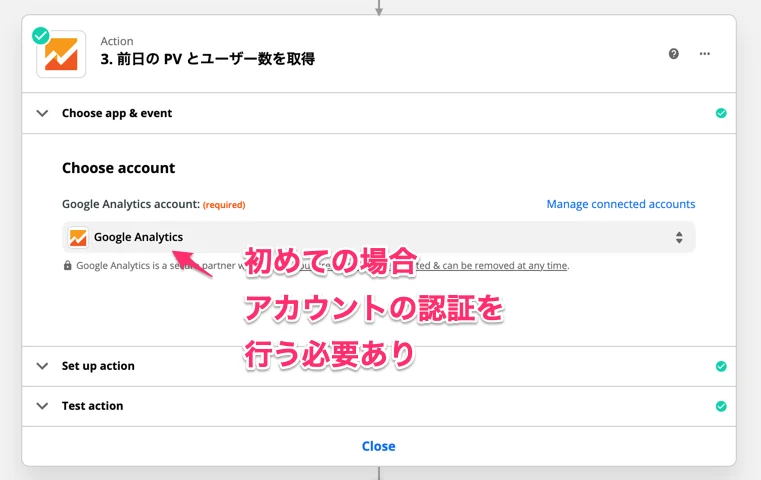Click the Choose account heading
Image resolution: width=761 pixels, height=480 pixels.
pos(118,168)
